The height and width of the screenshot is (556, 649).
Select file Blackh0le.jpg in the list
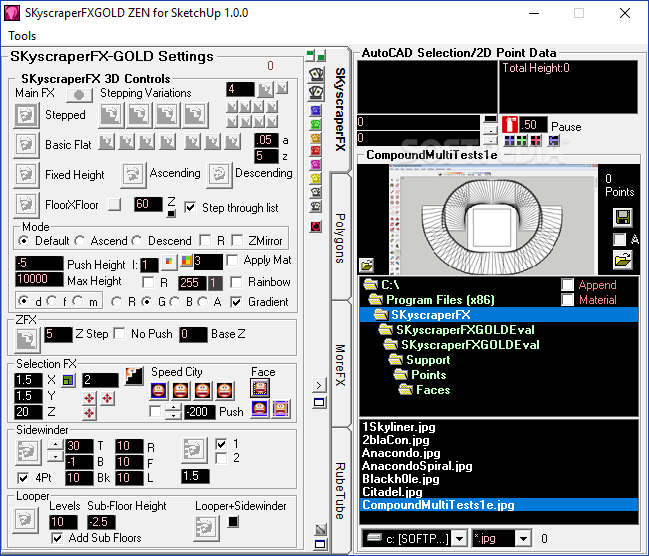[400, 479]
